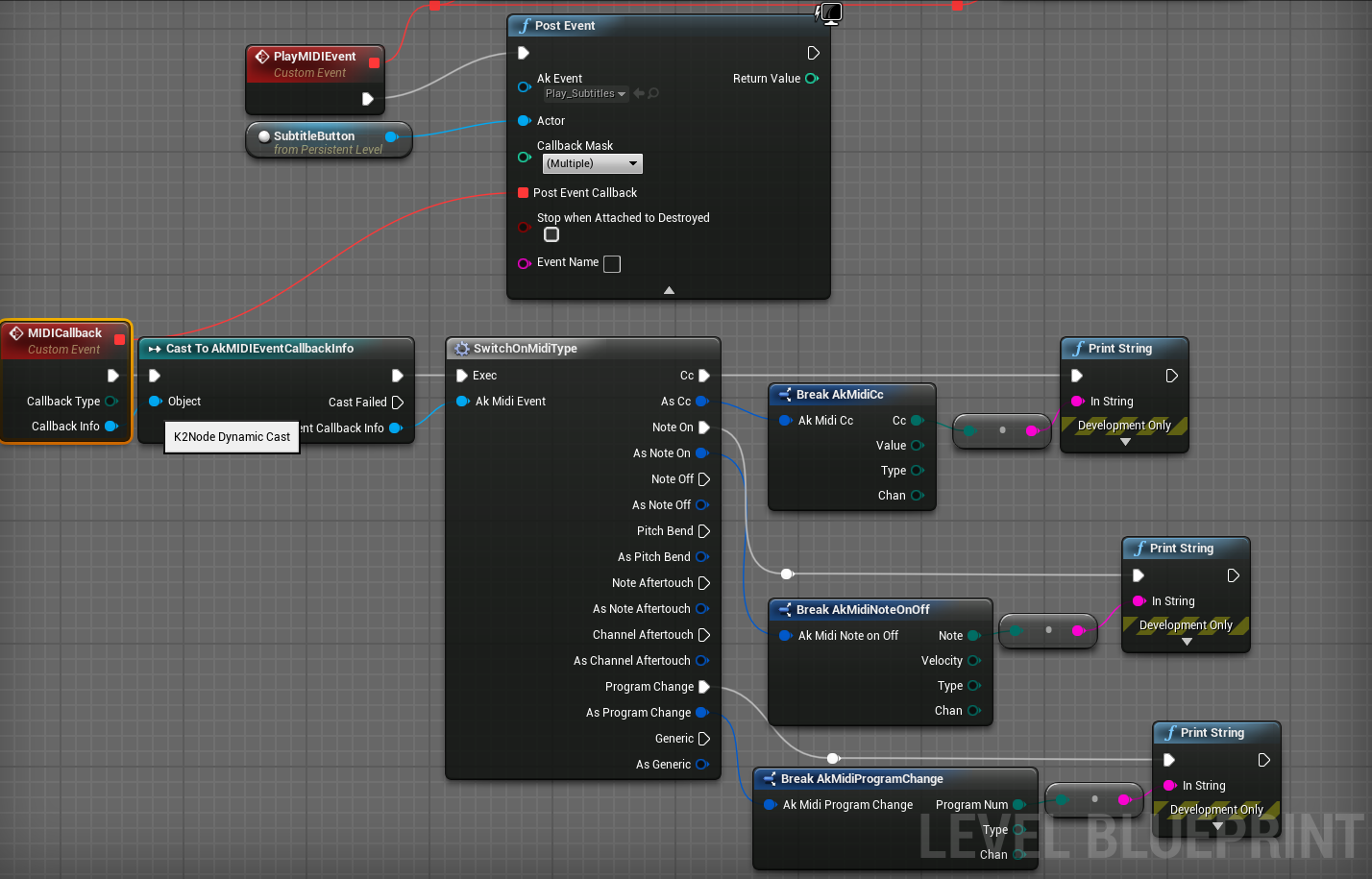Click use-selected-asset arrow icon next to Play_Subtitles
The height and width of the screenshot is (879, 1372).
point(639,94)
